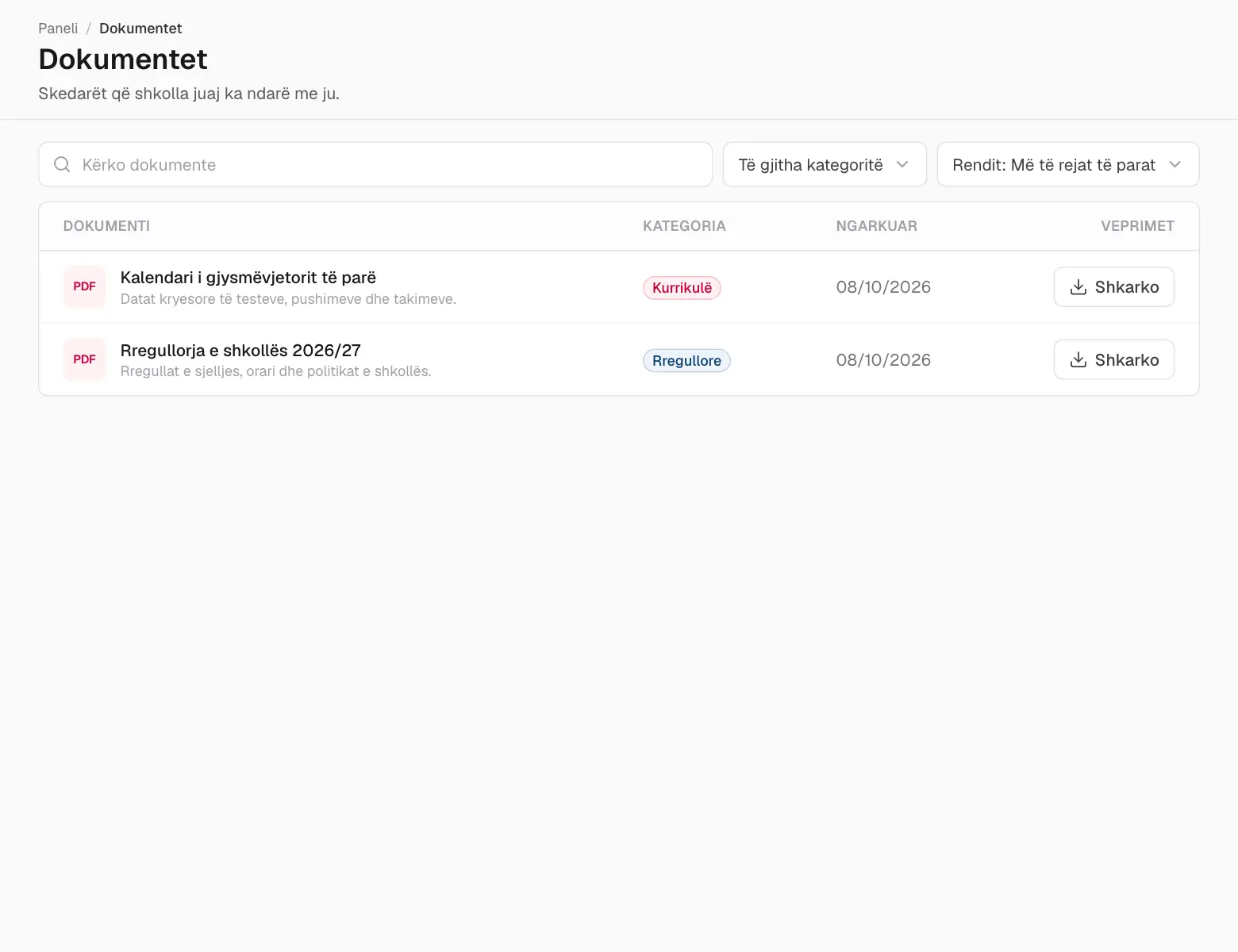Click the KATEGORIA column header

coord(684,226)
